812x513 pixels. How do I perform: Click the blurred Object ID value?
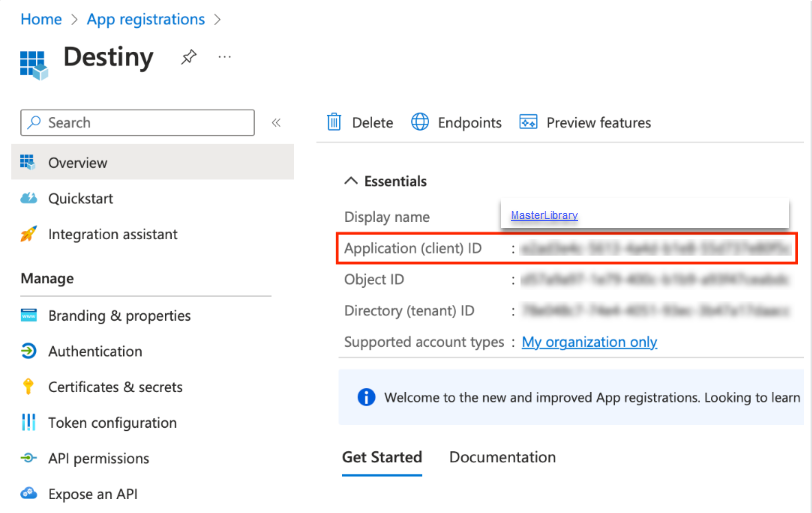[x=655, y=280]
